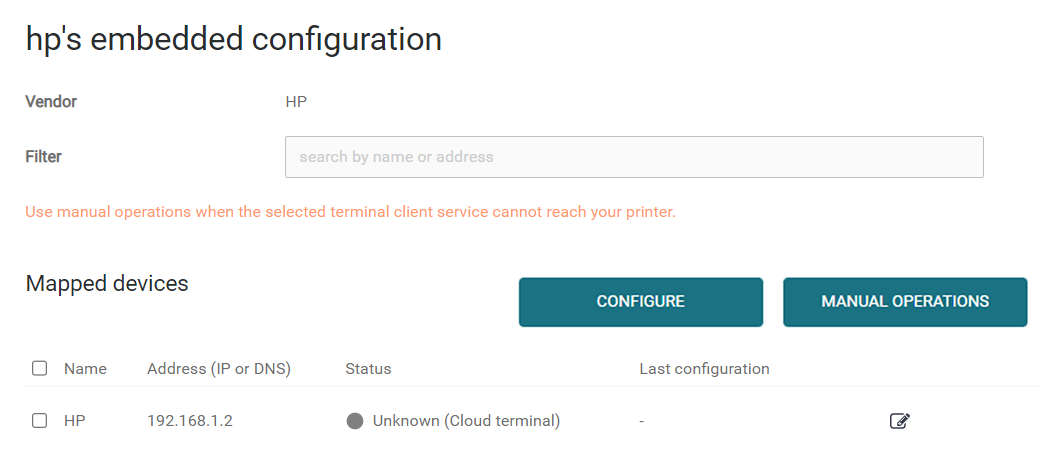Click the HP vendor value
This screenshot has width=1063, height=454.
point(296,101)
